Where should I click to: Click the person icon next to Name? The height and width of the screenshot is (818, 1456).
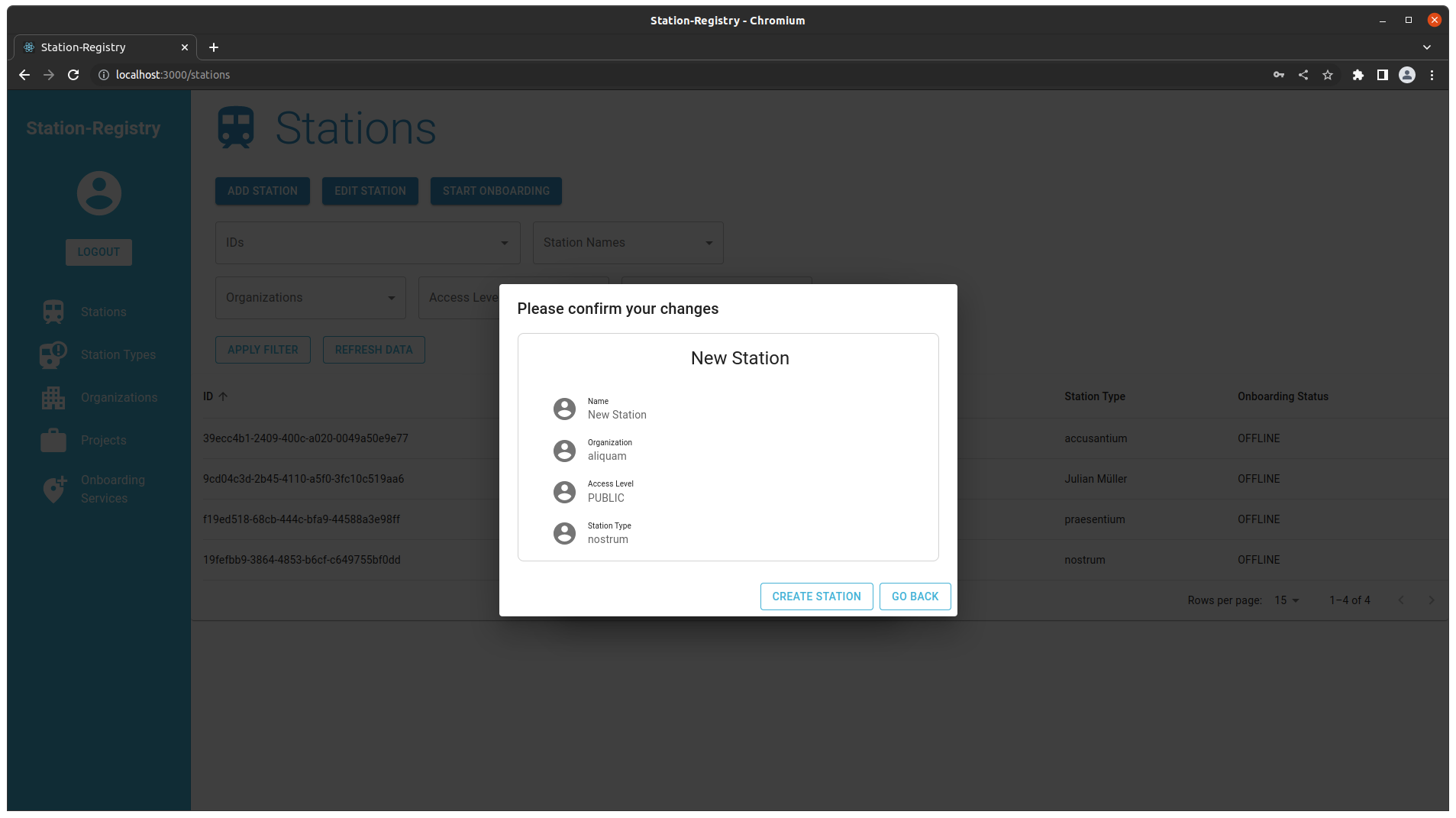point(564,409)
